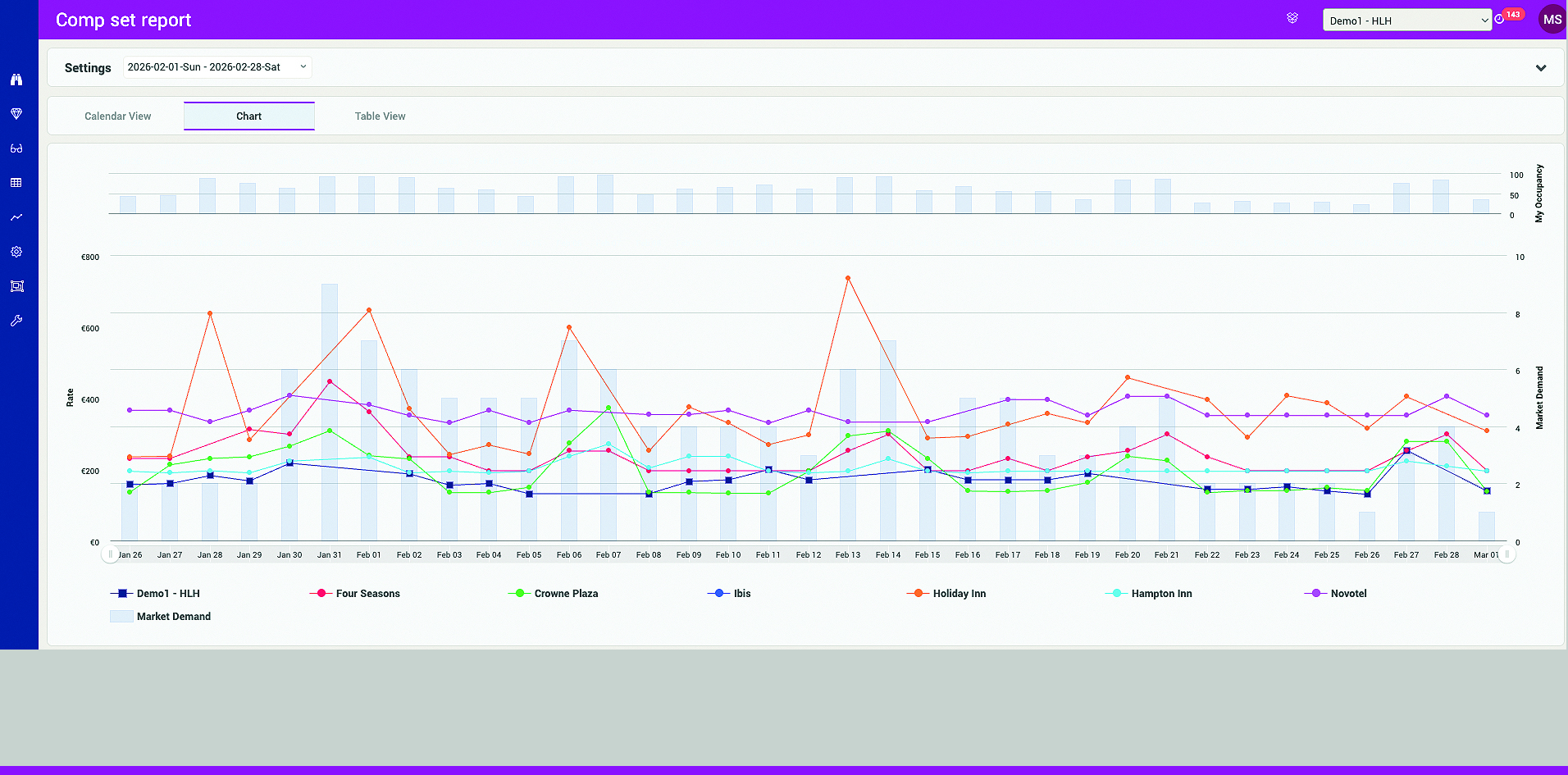The width and height of the screenshot is (1568, 775).
Task: Click the wrench tools sidebar icon
Action: (x=16, y=321)
